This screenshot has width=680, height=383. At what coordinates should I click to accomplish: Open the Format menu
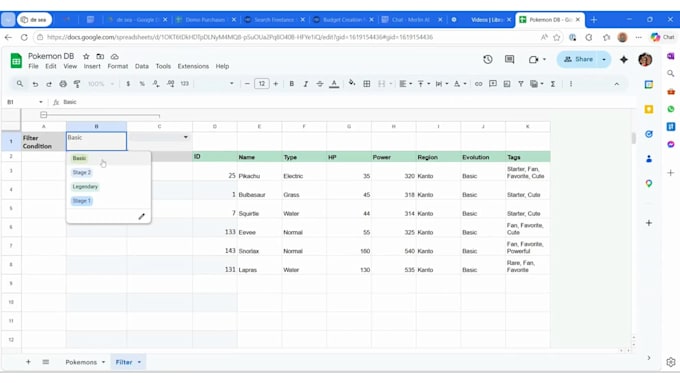coord(118,66)
